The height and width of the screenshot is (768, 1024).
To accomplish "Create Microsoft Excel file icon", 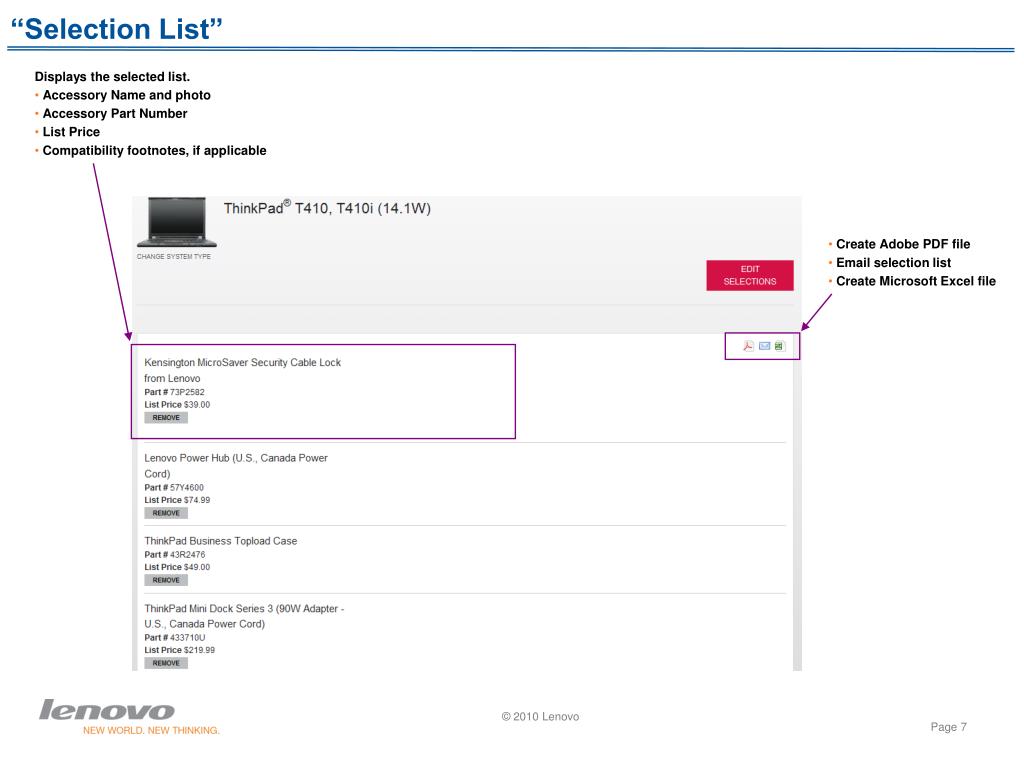I will coord(779,346).
